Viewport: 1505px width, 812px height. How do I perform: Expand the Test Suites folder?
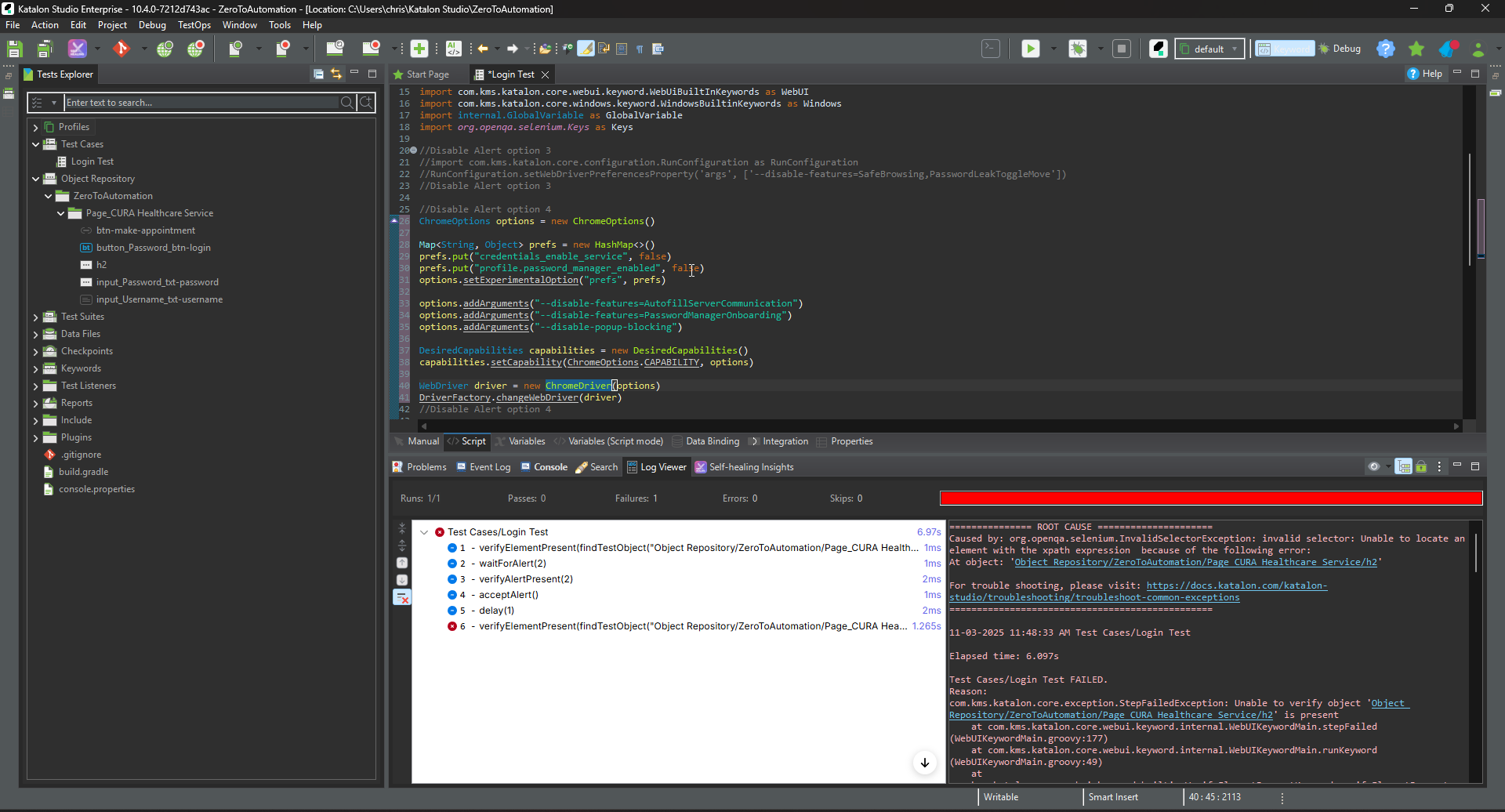35,317
